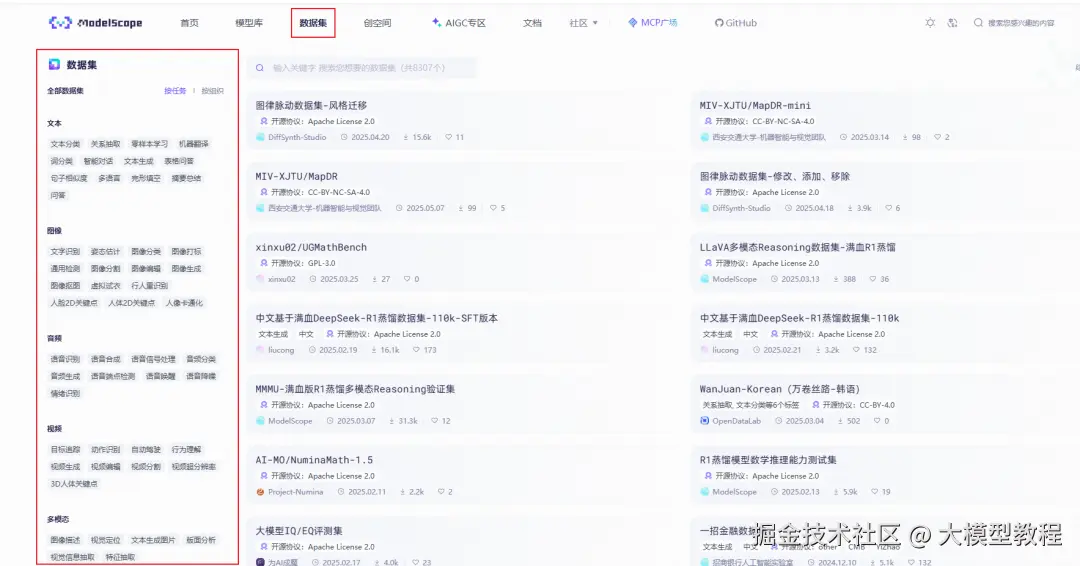
Task: Open the xinxu02/UGMathBench dataset
Action: tap(311, 247)
